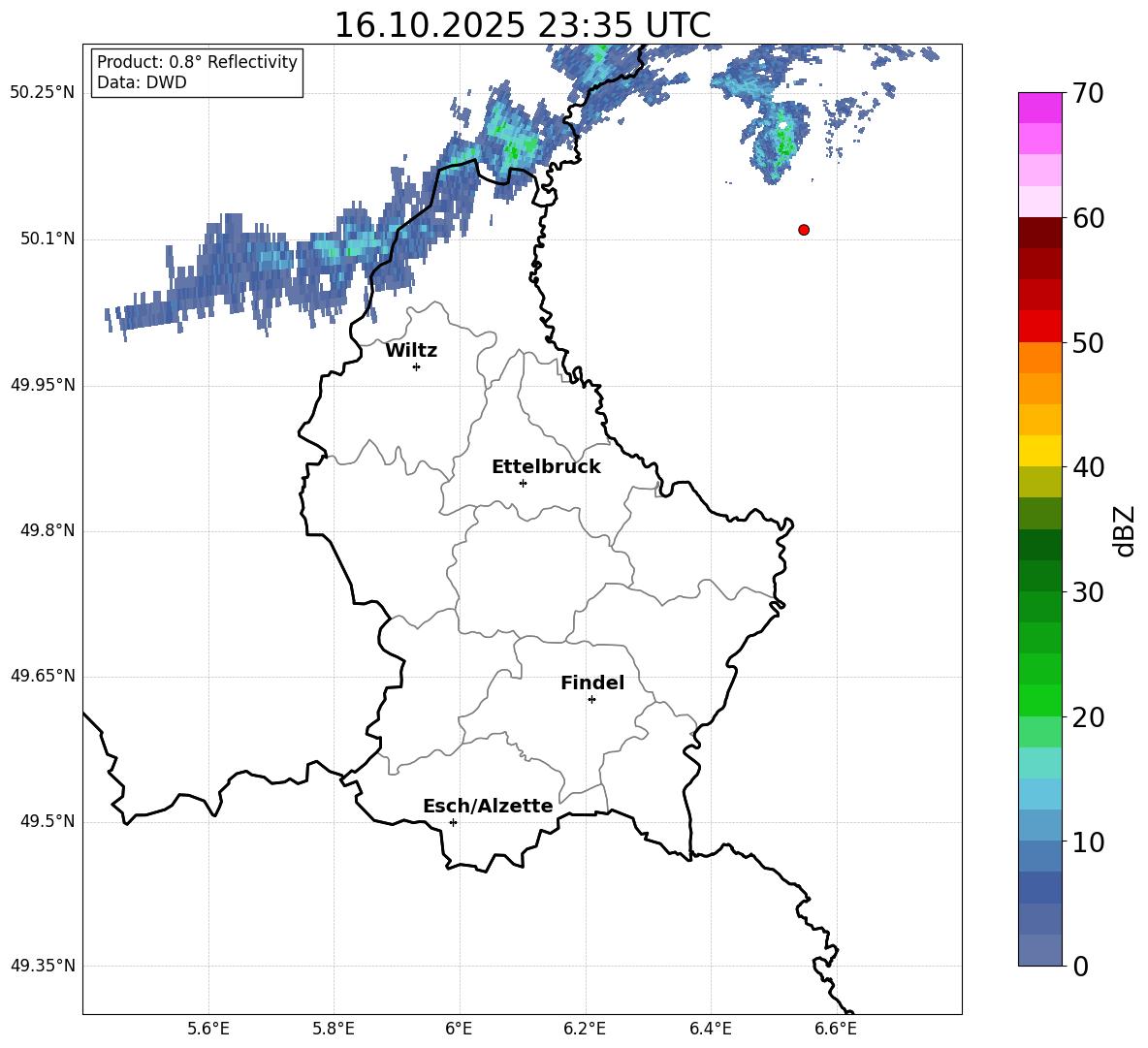Image resolution: width=1148 pixels, height=1048 pixels.
Task: Click the 49.8°N latitude label
Action: [48, 530]
